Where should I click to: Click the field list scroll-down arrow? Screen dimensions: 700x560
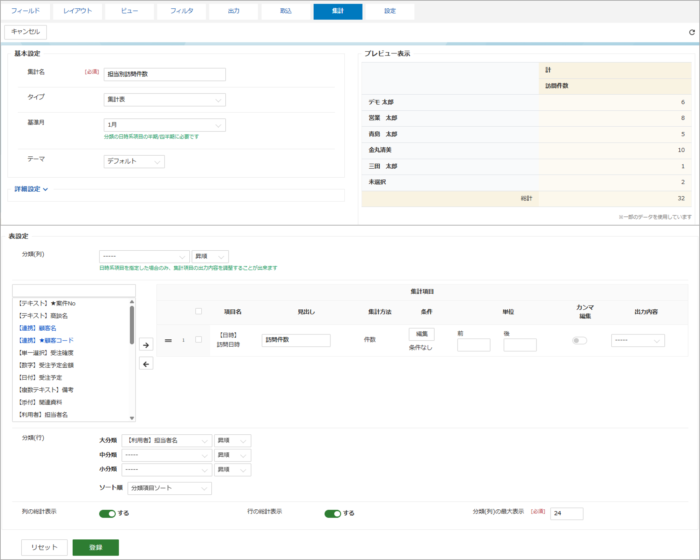coord(132,418)
